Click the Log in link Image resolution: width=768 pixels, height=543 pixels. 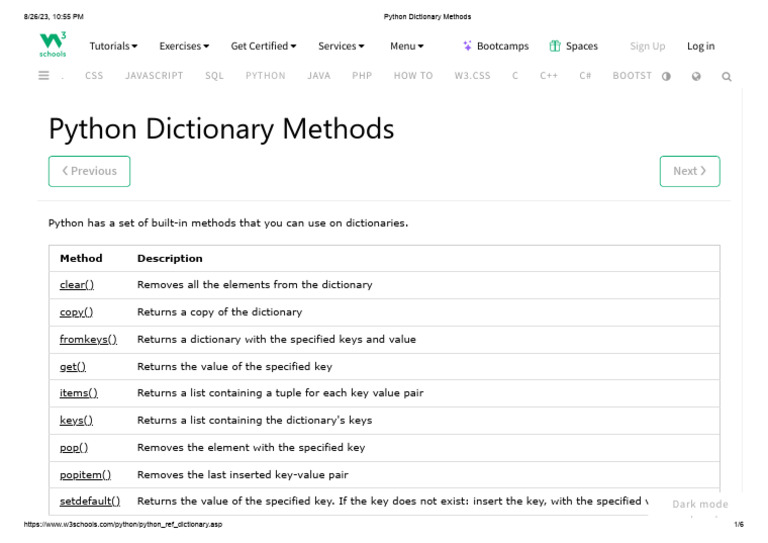pyautogui.click(x=700, y=46)
